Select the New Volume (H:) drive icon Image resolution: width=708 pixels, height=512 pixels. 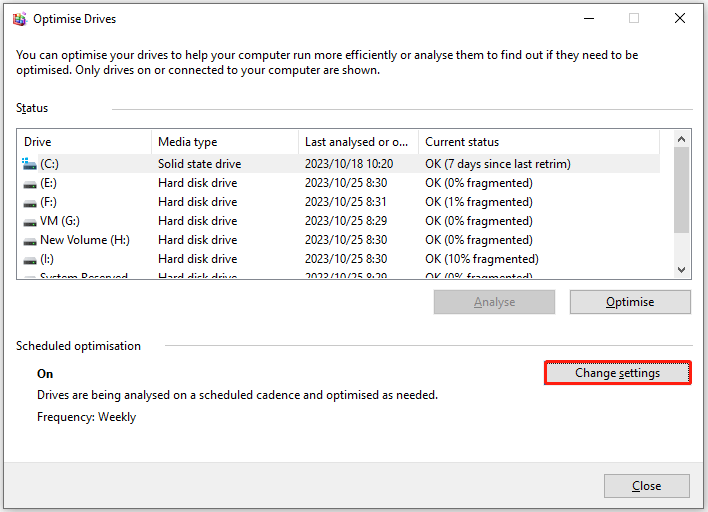coord(30,241)
